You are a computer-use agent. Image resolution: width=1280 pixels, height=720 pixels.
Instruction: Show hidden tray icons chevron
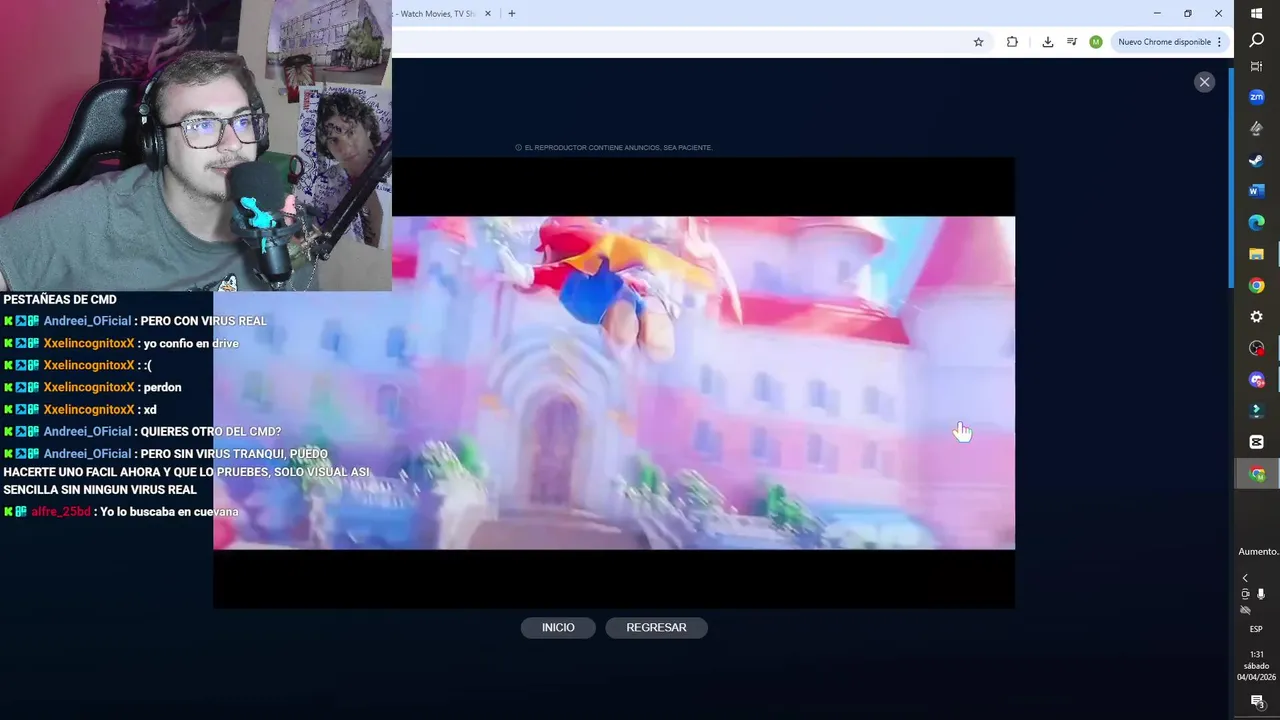(x=1245, y=578)
